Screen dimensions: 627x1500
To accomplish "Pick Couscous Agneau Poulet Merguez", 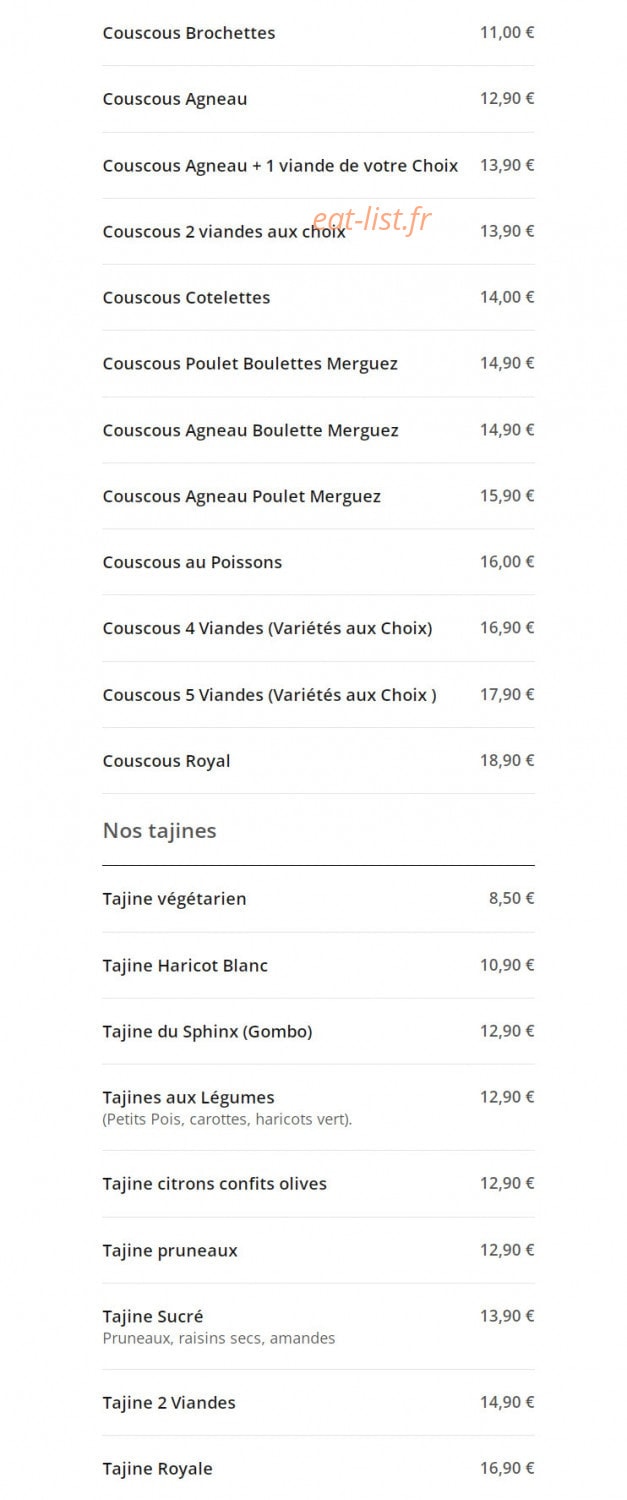I will pos(318,496).
